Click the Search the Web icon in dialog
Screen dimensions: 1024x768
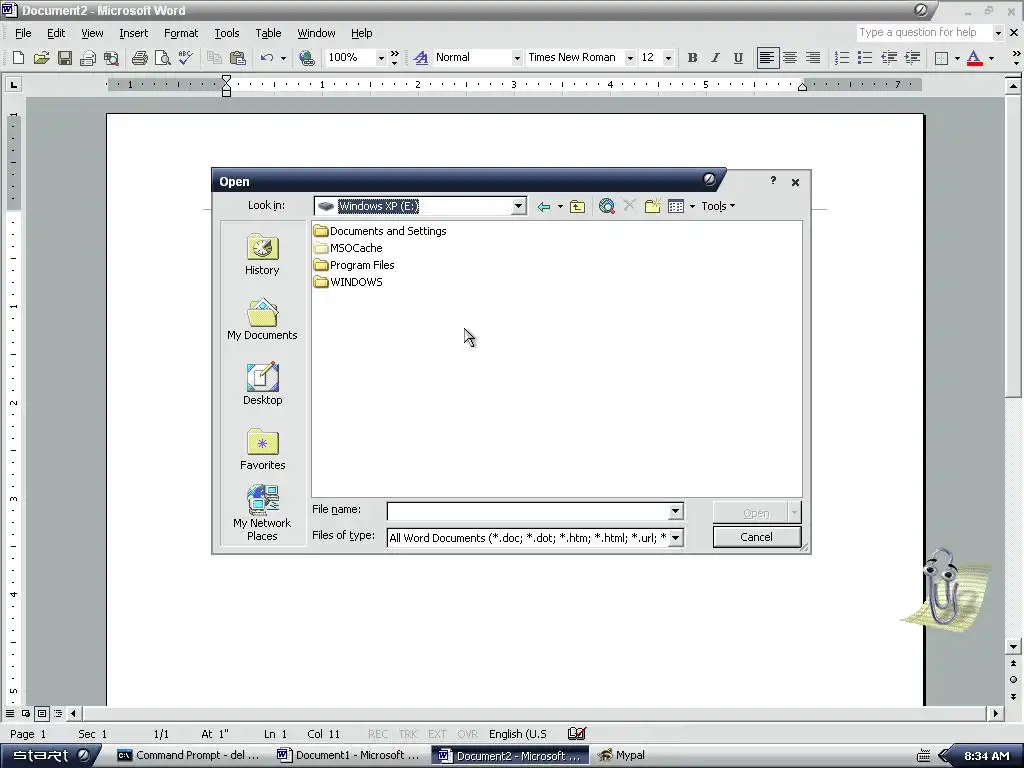tap(607, 206)
